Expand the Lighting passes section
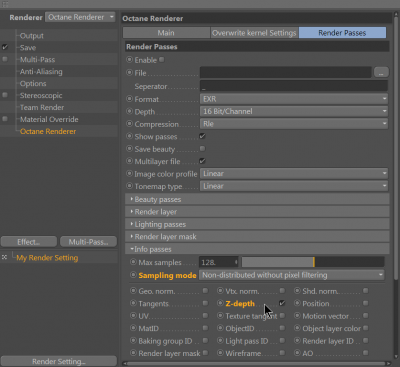 coord(257,224)
